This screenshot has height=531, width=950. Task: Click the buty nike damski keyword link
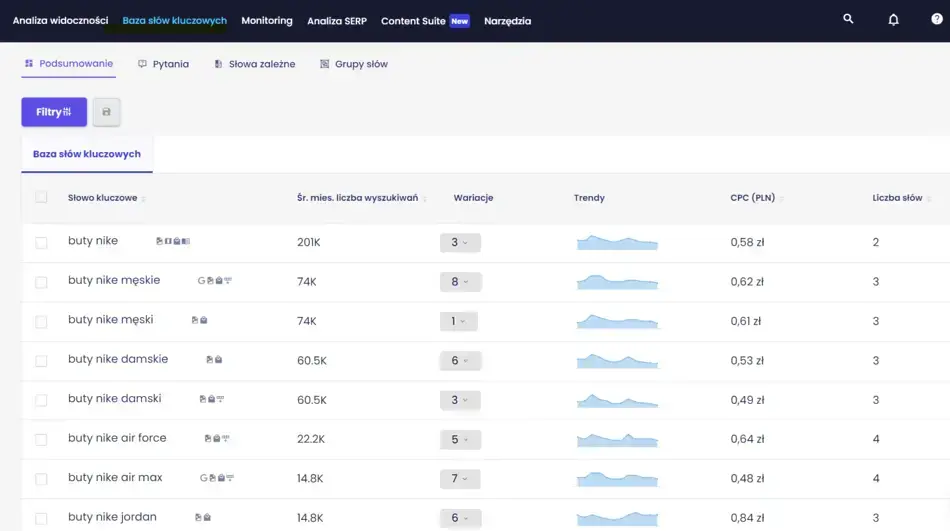pyautogui.click(x=114, y=398)
